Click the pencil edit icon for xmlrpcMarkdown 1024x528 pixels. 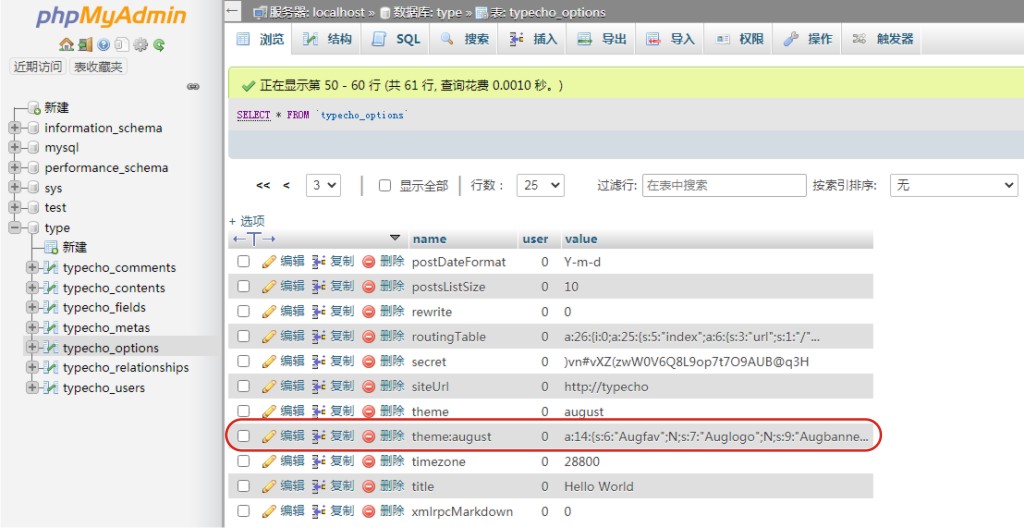tap(269, 511)
